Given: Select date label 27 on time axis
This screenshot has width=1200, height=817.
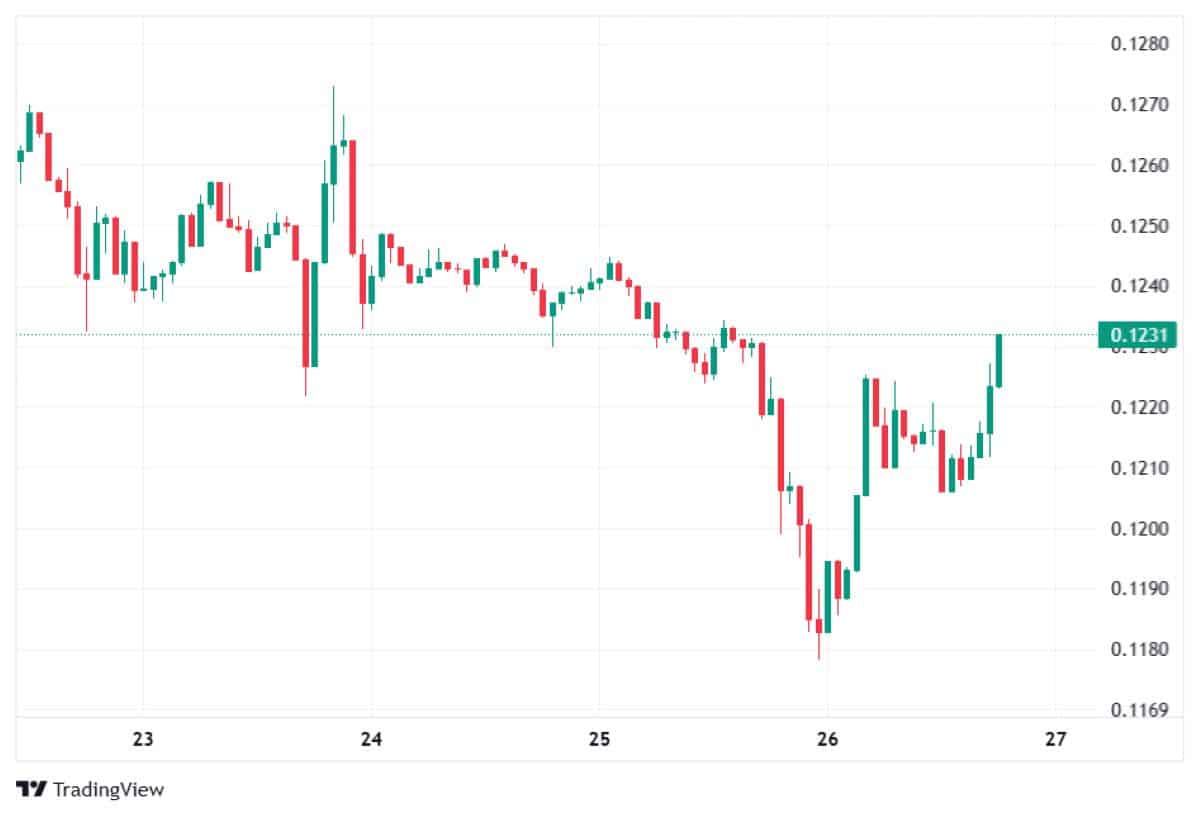Looking at the screenshot, I should tap(1055, 740).
